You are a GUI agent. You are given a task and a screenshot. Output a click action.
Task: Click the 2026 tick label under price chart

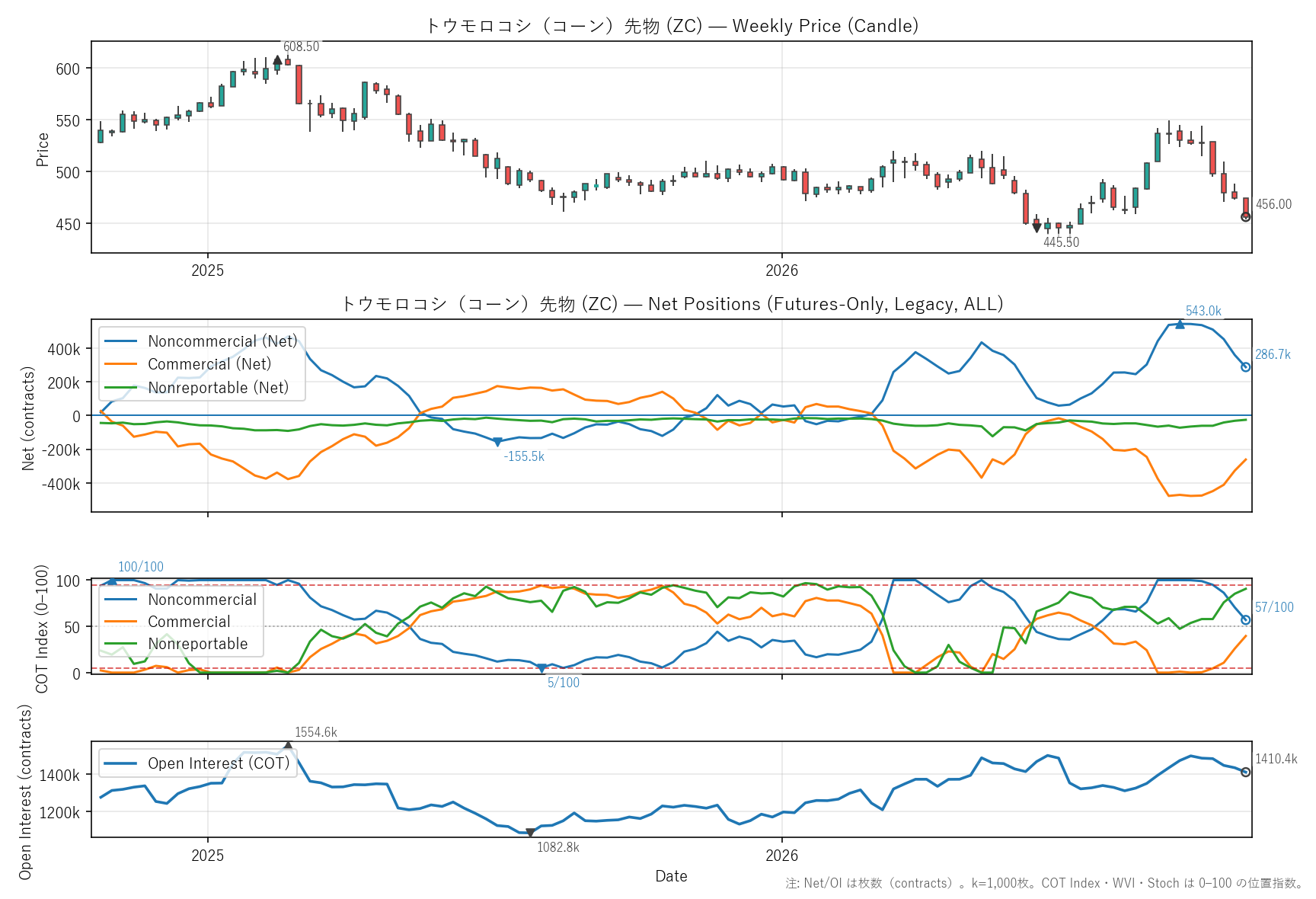781,270
